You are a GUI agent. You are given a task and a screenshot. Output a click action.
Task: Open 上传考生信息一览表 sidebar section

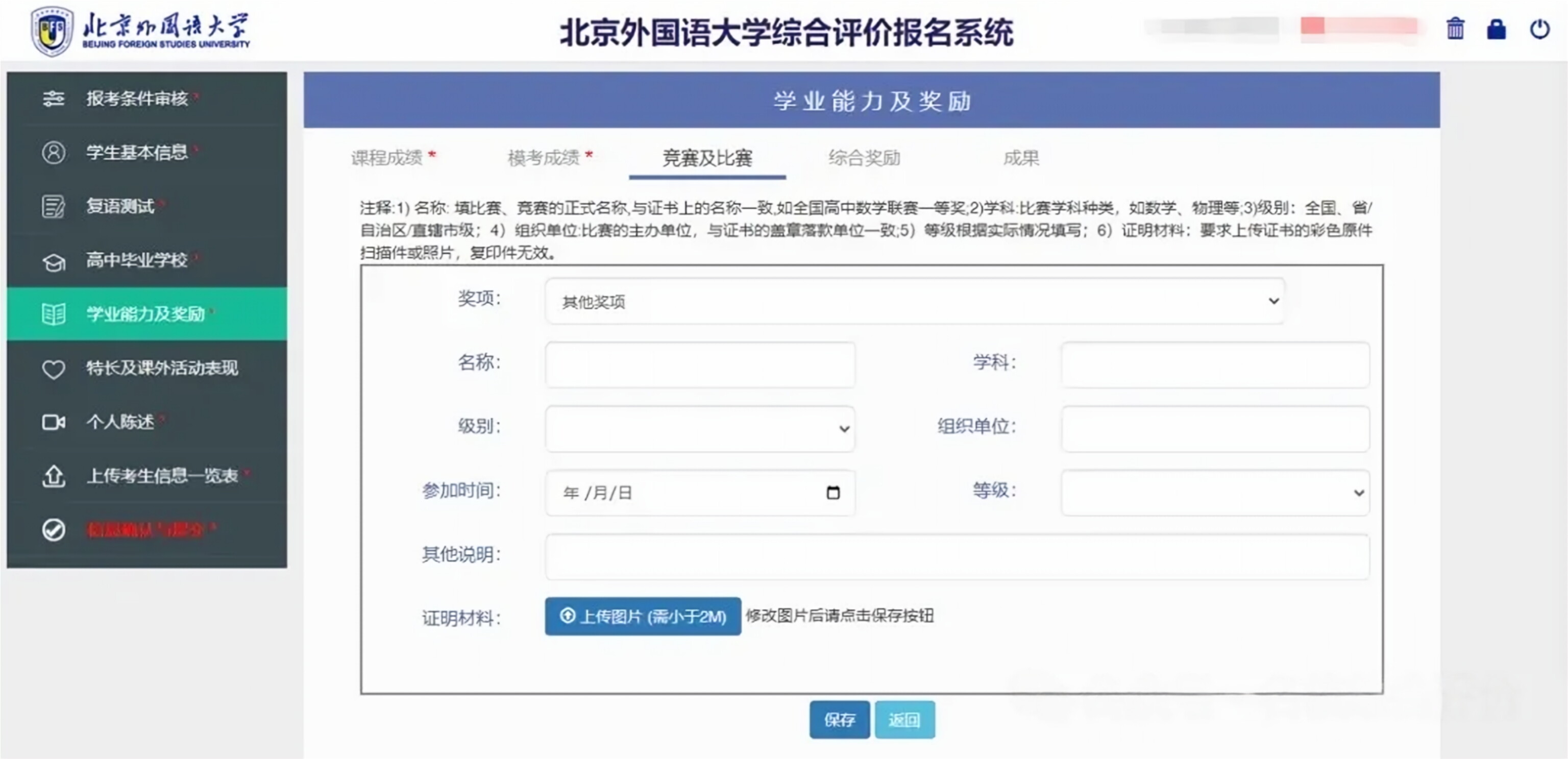coord(146,476)
